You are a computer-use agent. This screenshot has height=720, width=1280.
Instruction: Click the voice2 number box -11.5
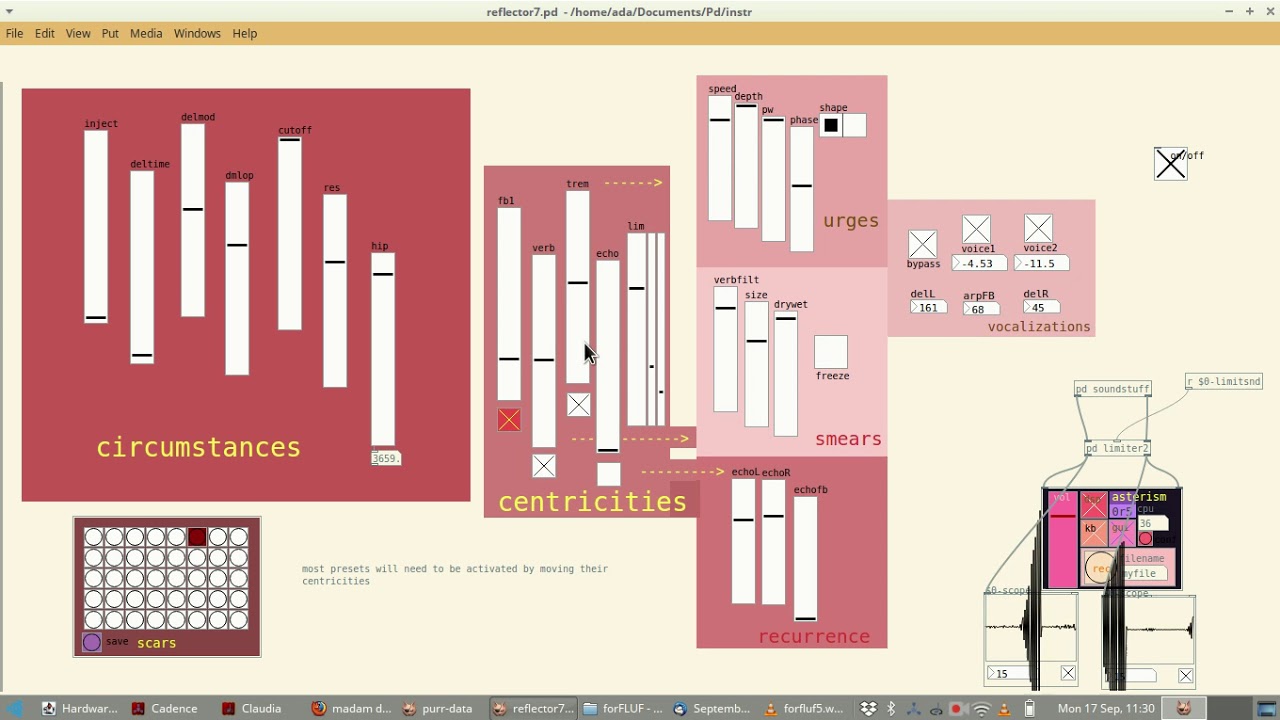1042,264
